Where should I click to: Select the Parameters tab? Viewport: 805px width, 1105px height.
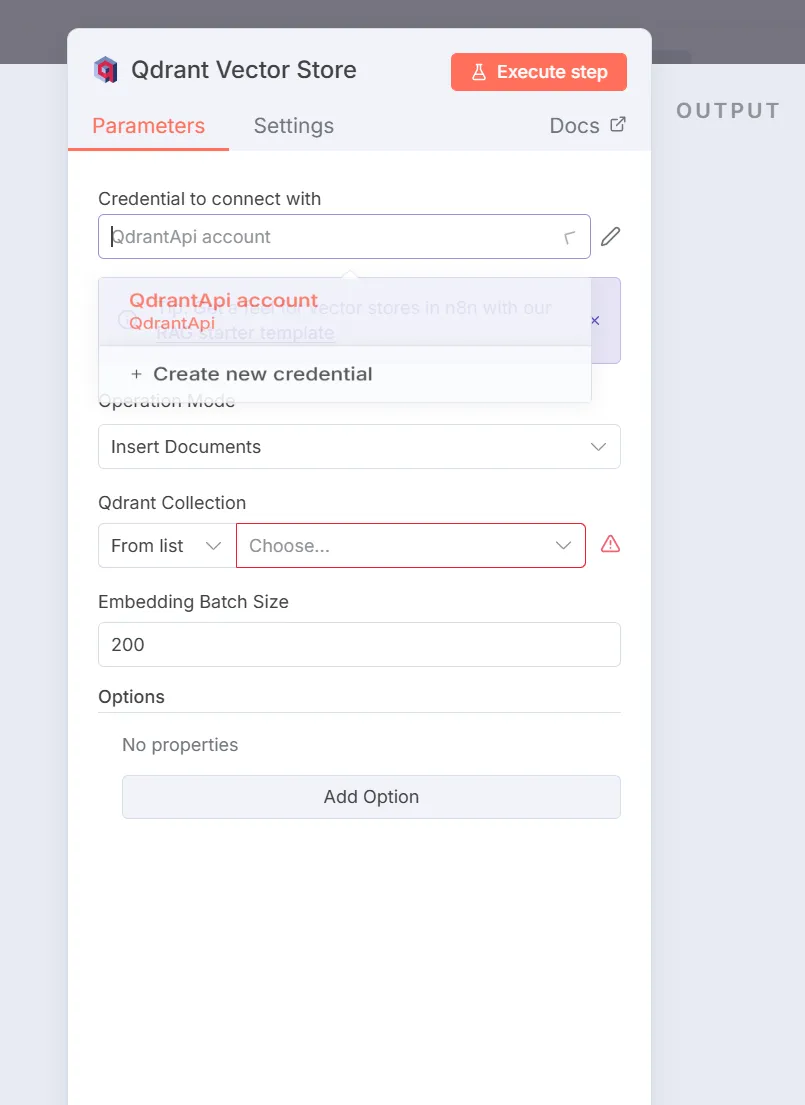coord(149,125)
